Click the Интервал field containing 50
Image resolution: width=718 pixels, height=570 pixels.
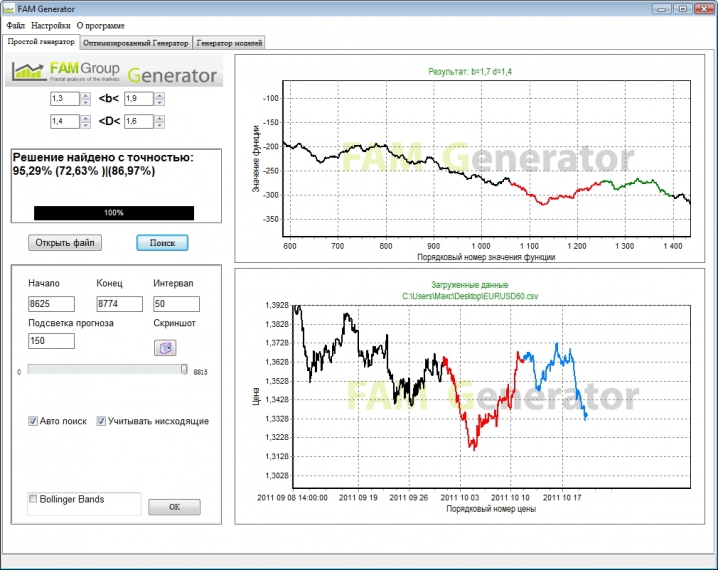tap(176, 304)
